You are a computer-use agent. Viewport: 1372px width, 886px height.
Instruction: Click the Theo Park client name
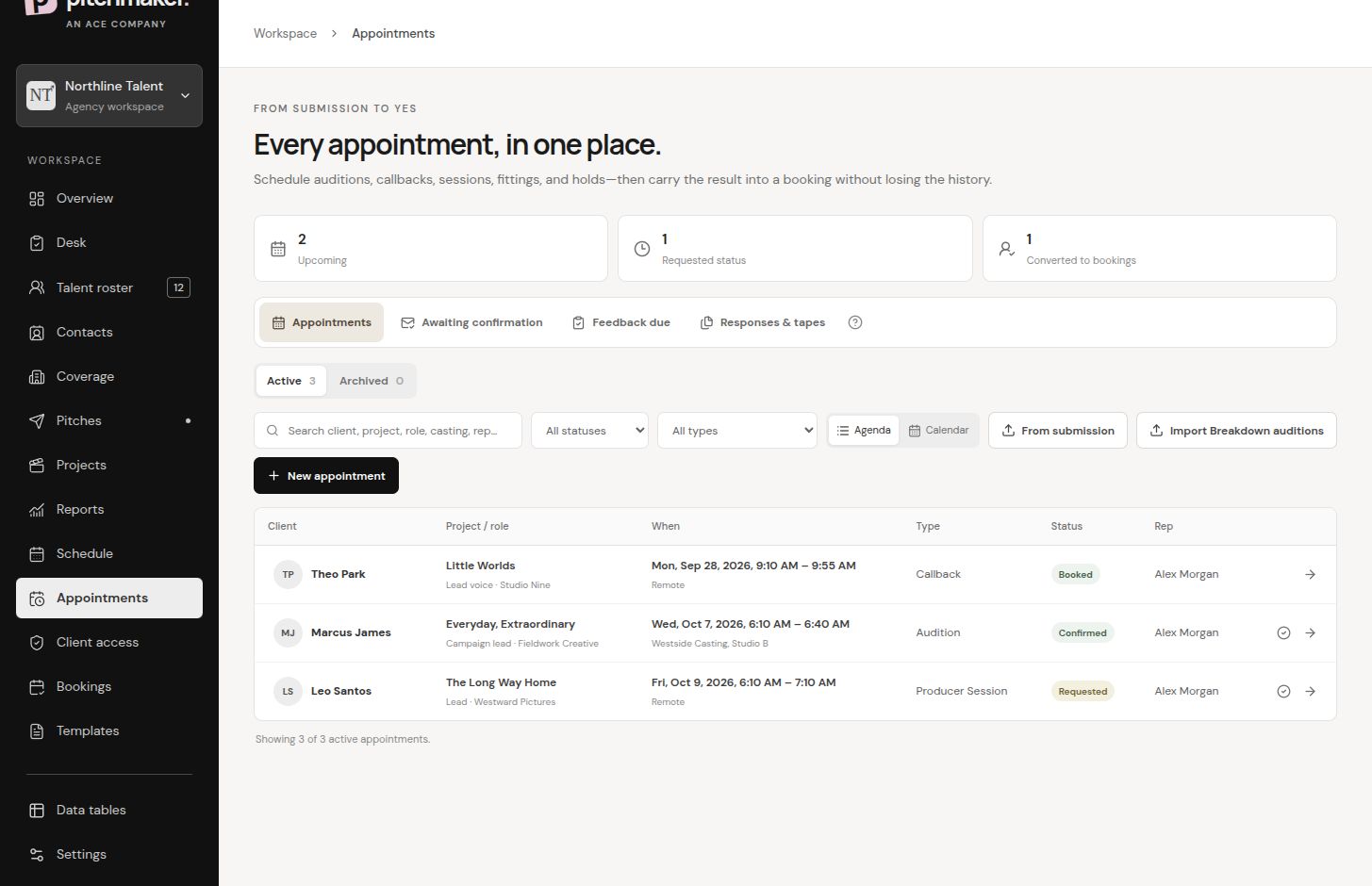click(x=339, y=574)
